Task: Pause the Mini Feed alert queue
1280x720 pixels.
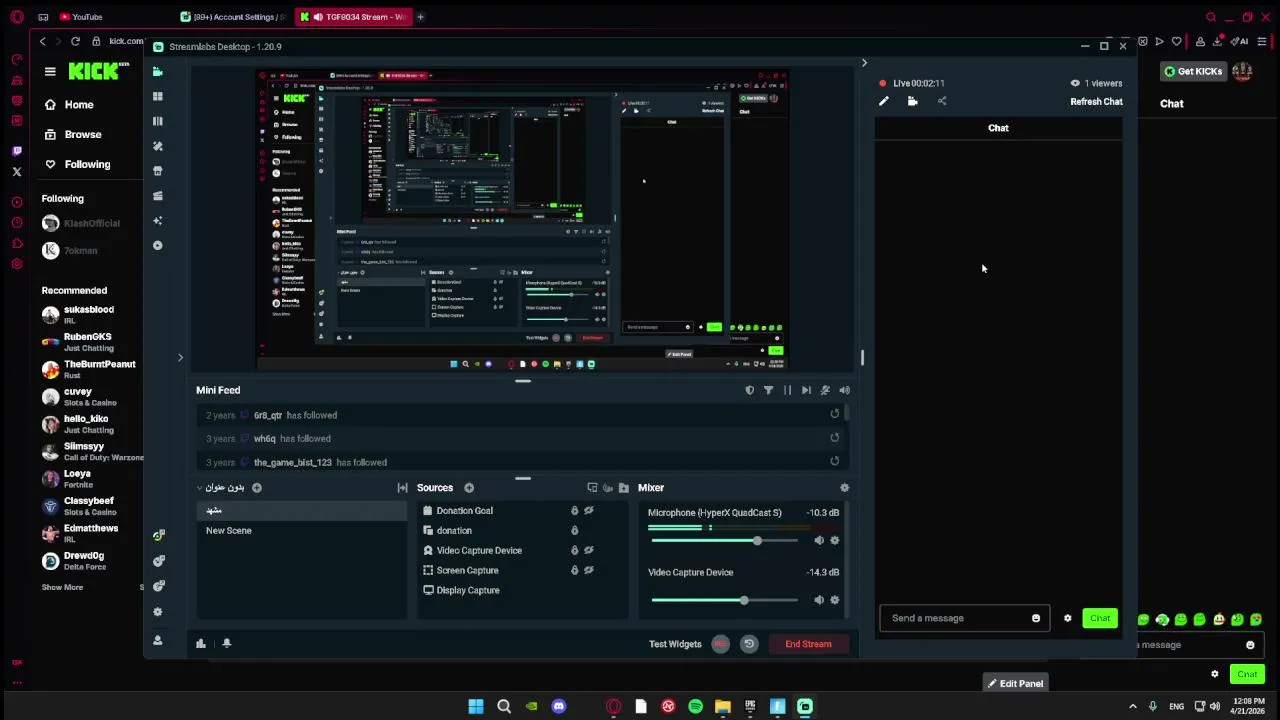Action: [787, 390]
